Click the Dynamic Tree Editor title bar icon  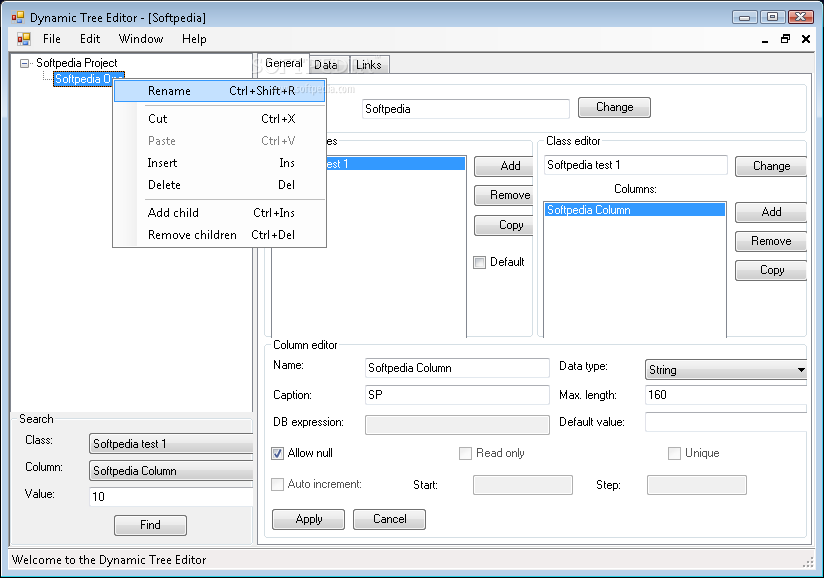[x=17, y=17]
